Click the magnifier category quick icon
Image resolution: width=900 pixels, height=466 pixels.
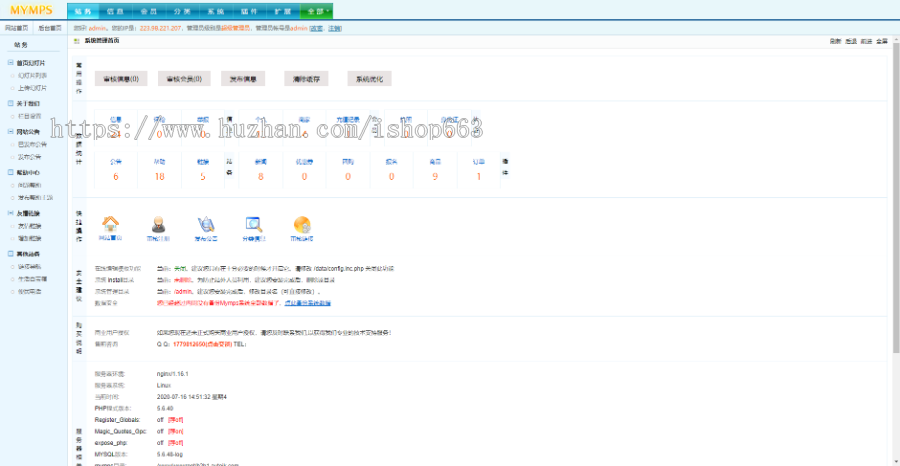(254, 225)
